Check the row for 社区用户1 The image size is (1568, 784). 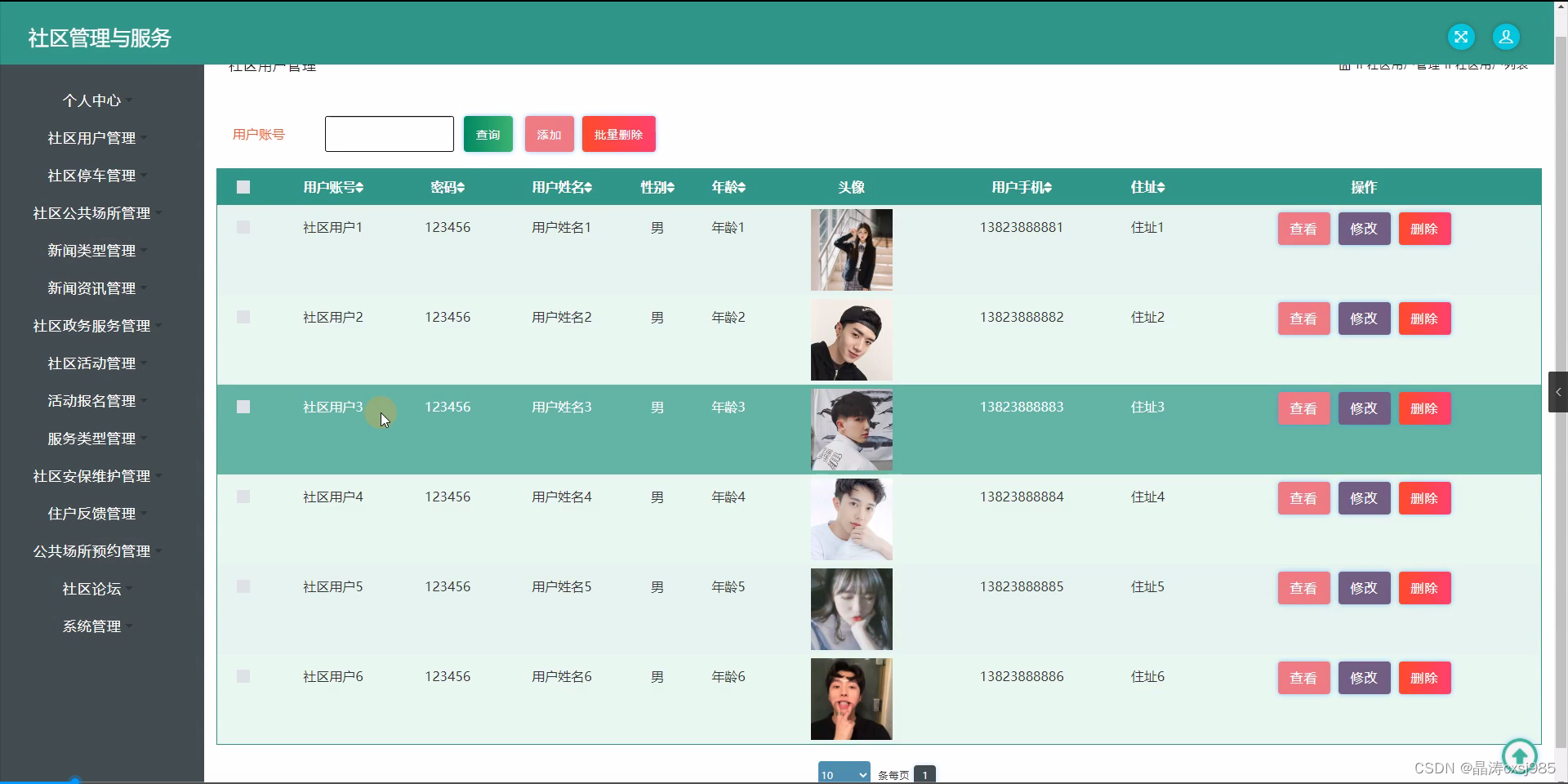point(243,227)
